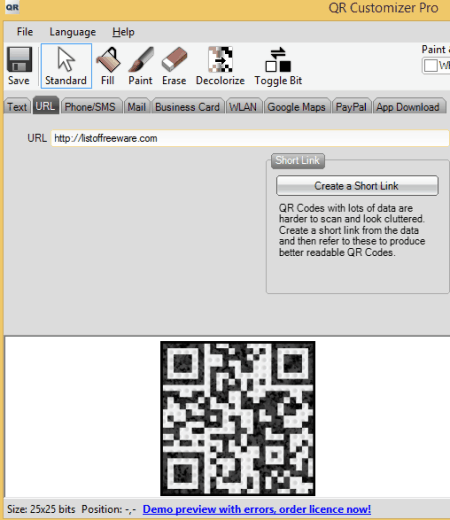Open the Language menu
This screenshot has height=520, width=450.
click(x=73, y=32)
